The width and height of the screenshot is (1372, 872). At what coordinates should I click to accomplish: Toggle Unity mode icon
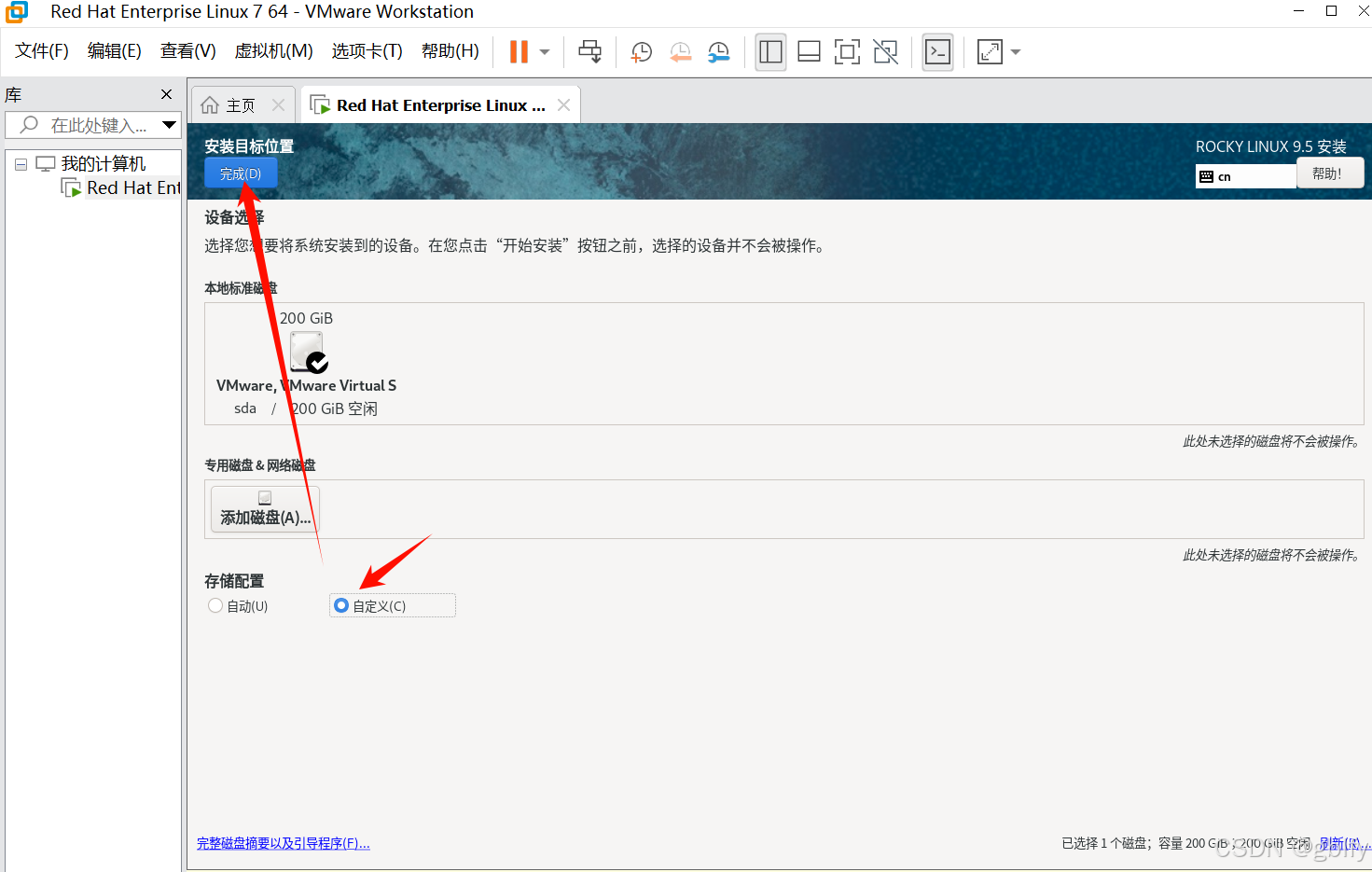pos(885,52)
